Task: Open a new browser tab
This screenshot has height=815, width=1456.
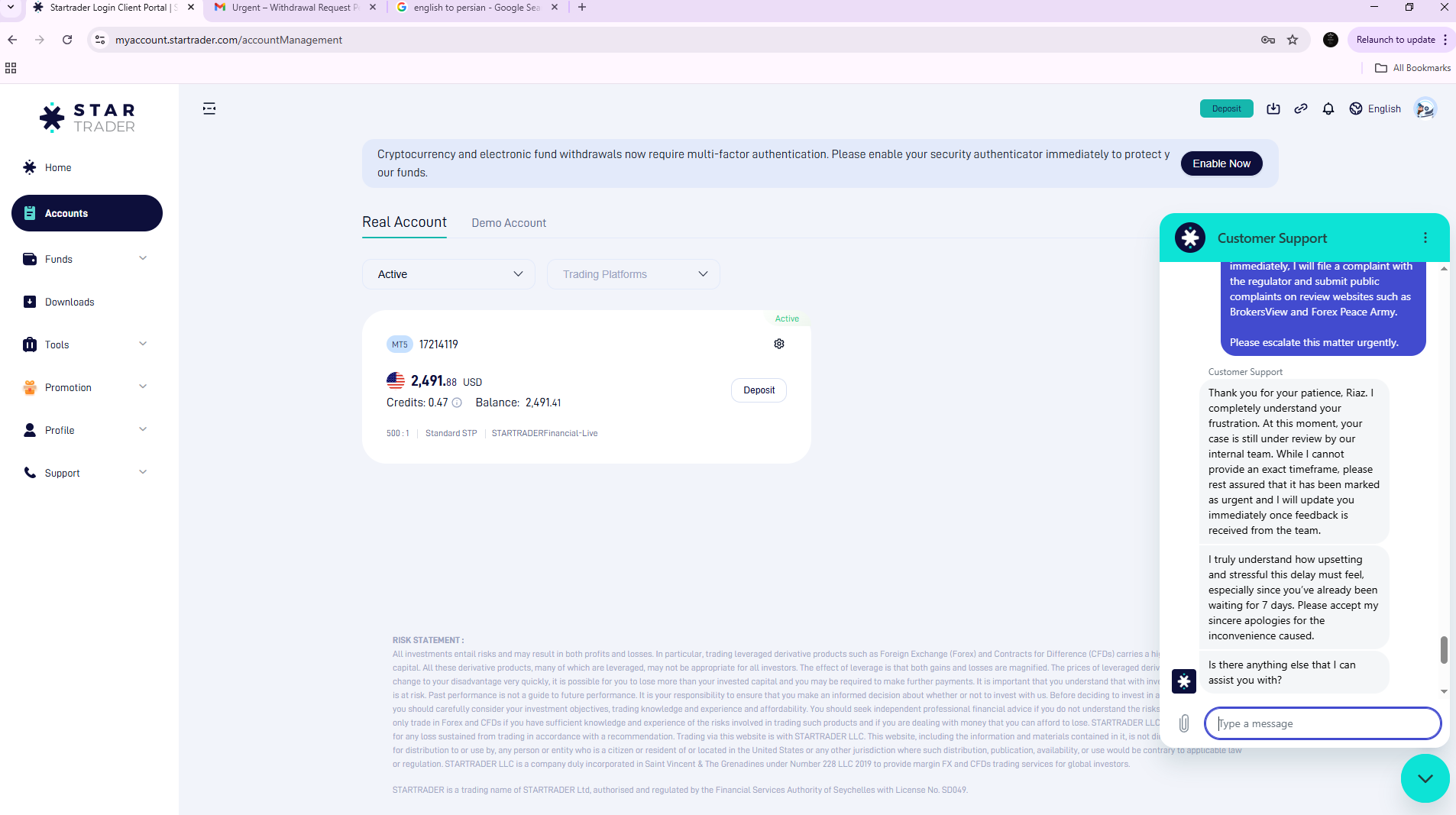Action: [x=582, y=8]
